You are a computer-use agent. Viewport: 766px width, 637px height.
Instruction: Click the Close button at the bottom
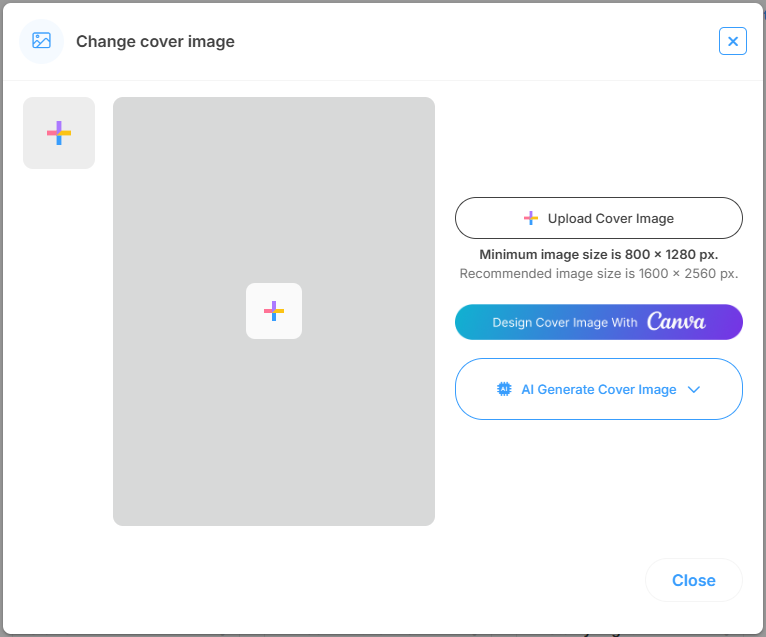[693, 580]
